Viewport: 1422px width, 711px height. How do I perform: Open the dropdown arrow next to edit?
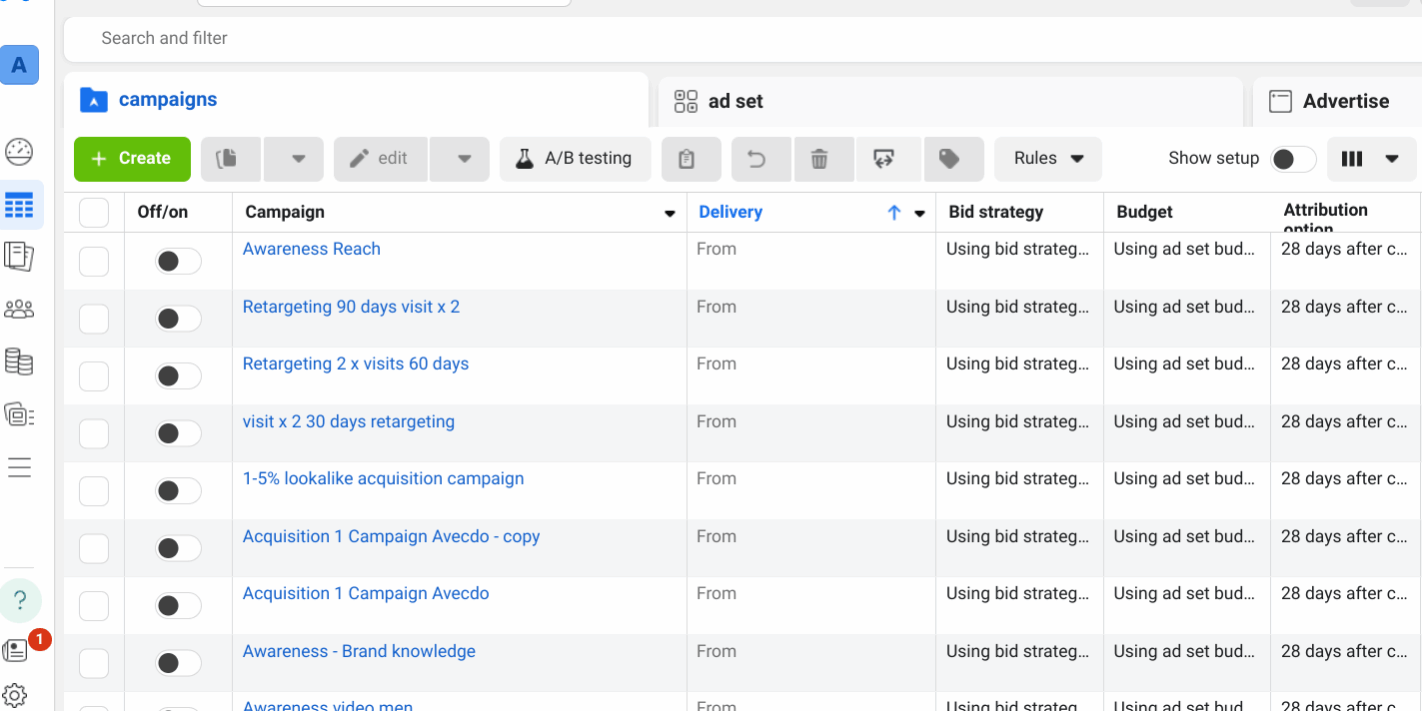pyautogui.click(x=464, y=159)
